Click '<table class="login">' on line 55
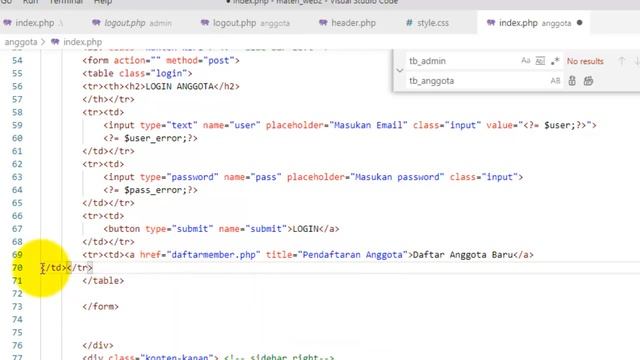Screen dimensions: 640x360 tap(137, 73)
